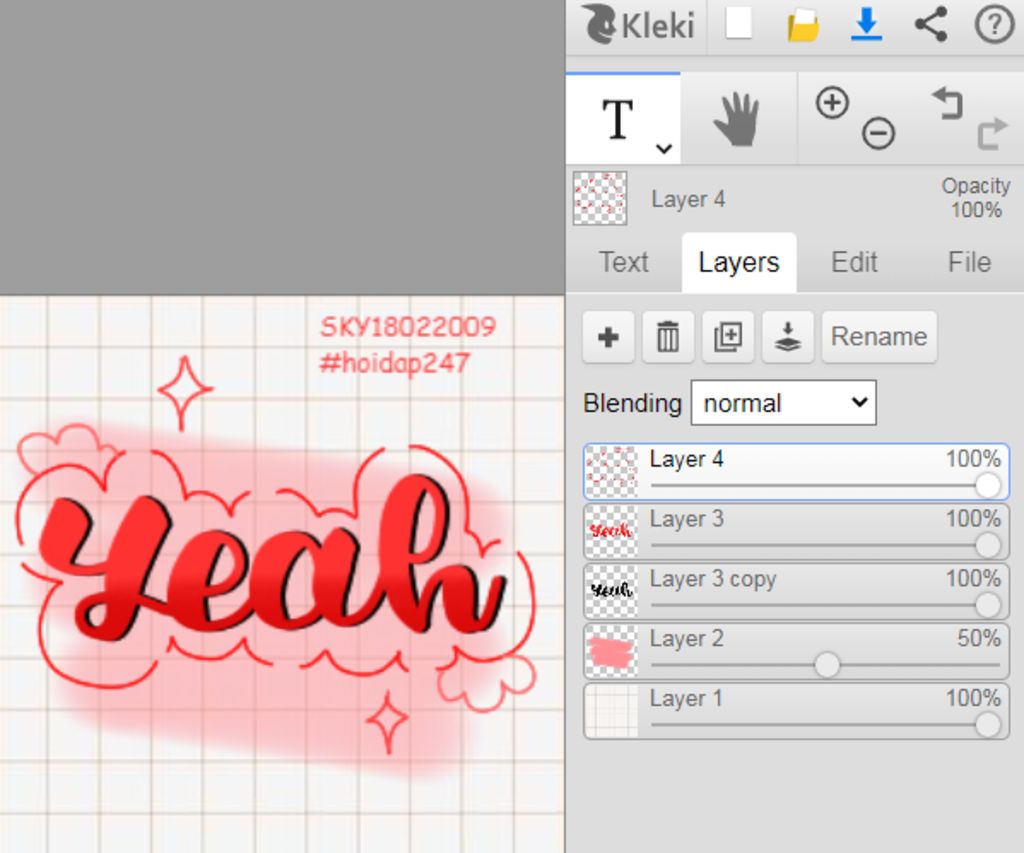Image resolution: width=1024 pixels, height=853 pixels.
Task: Click the Layer 3 copy black yeah thumbnail
Action: [611, 592]
